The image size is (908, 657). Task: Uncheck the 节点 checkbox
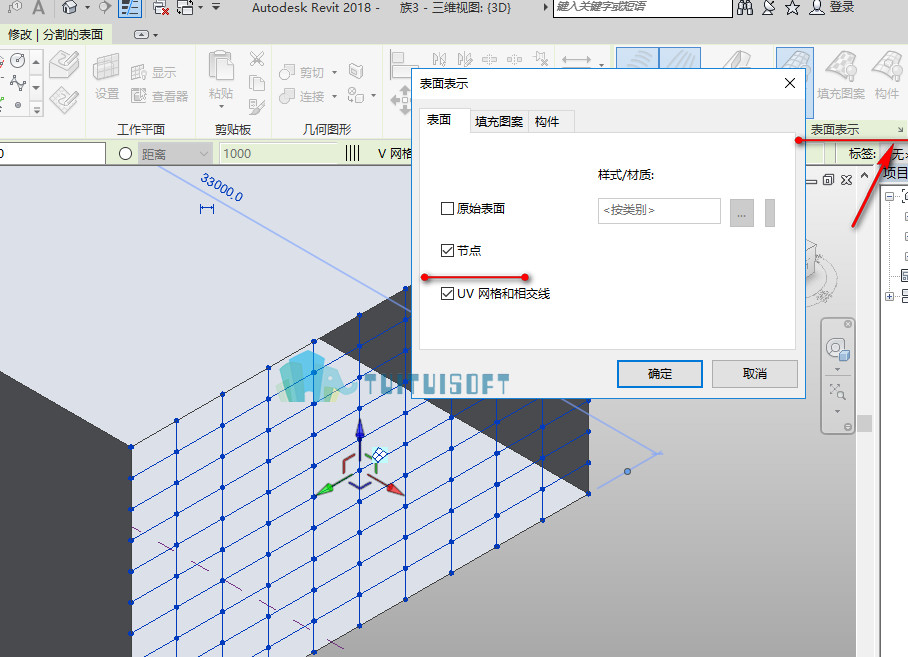(x=447, y=251)
